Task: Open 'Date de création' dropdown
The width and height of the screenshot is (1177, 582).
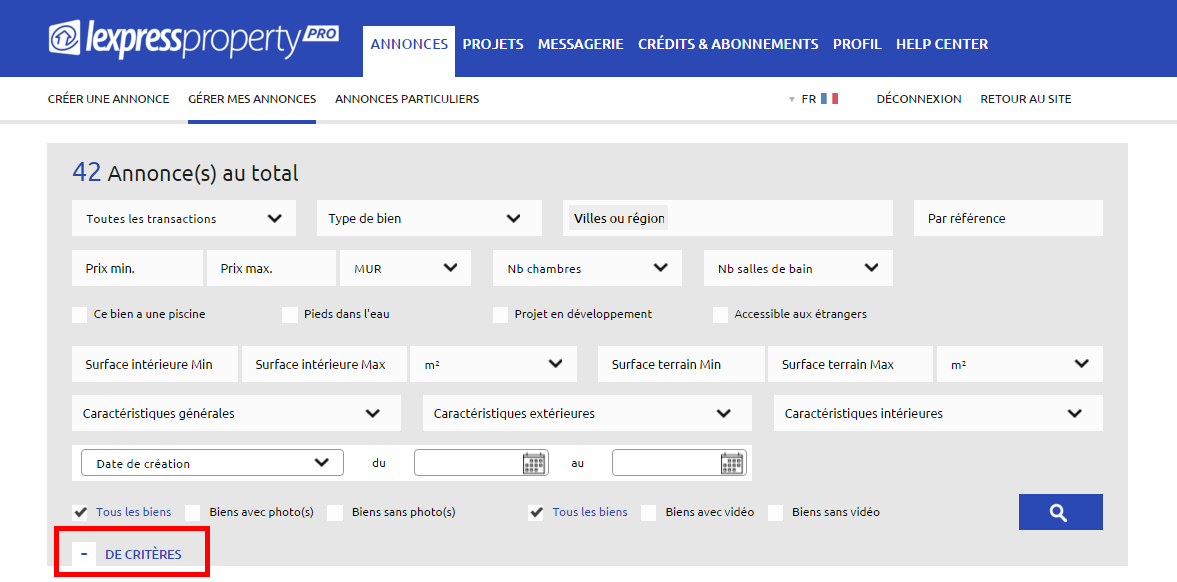Action: [x=212, y=463]
